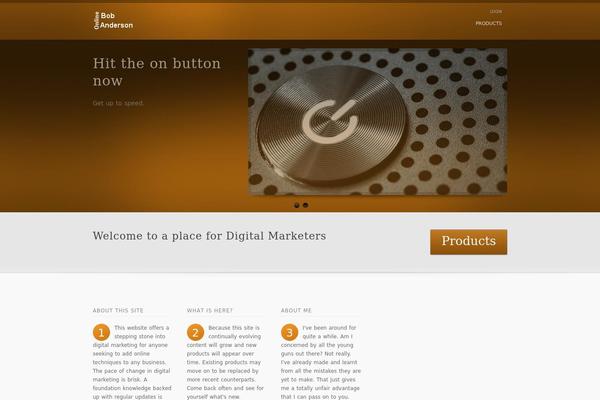Click the About Me paragraph text

[x=321, y=362]
